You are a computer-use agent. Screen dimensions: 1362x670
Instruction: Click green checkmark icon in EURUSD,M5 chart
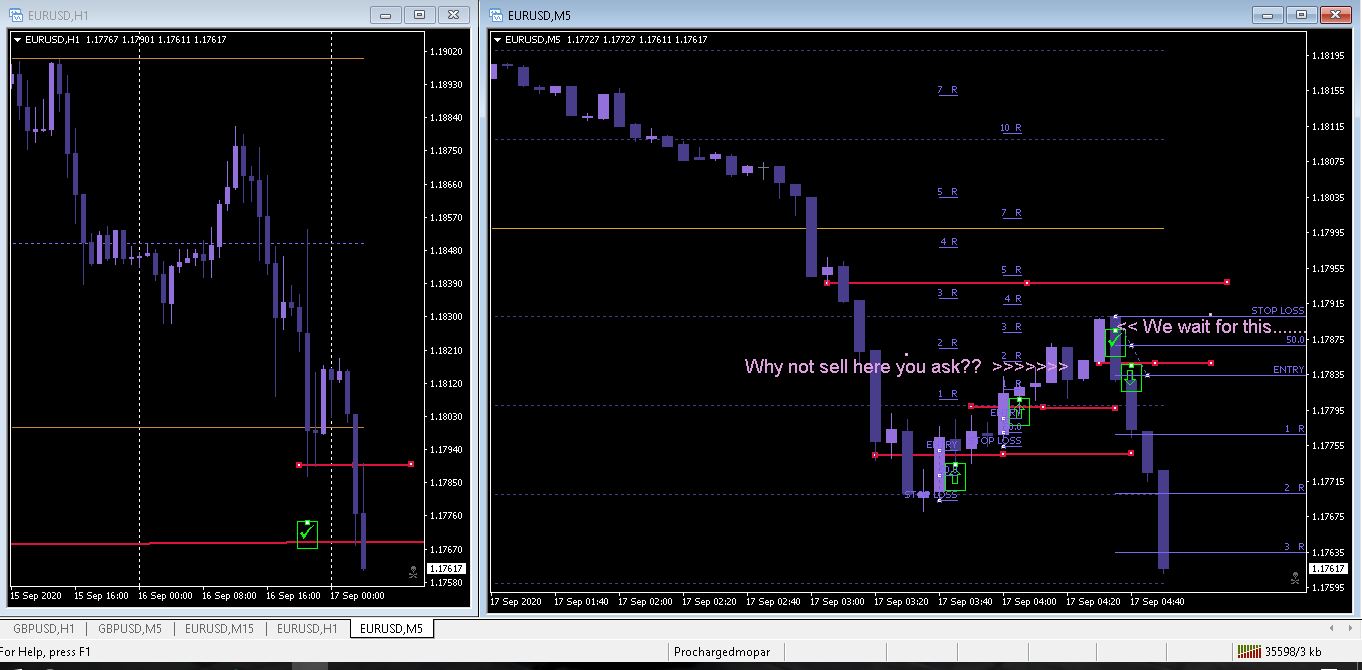point(1114,341)
